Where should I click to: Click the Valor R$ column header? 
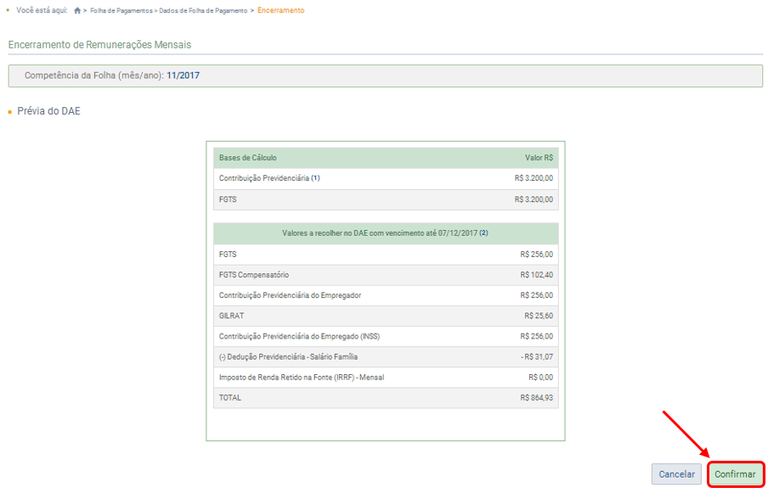pyautogui.click(x=539, y=158)
